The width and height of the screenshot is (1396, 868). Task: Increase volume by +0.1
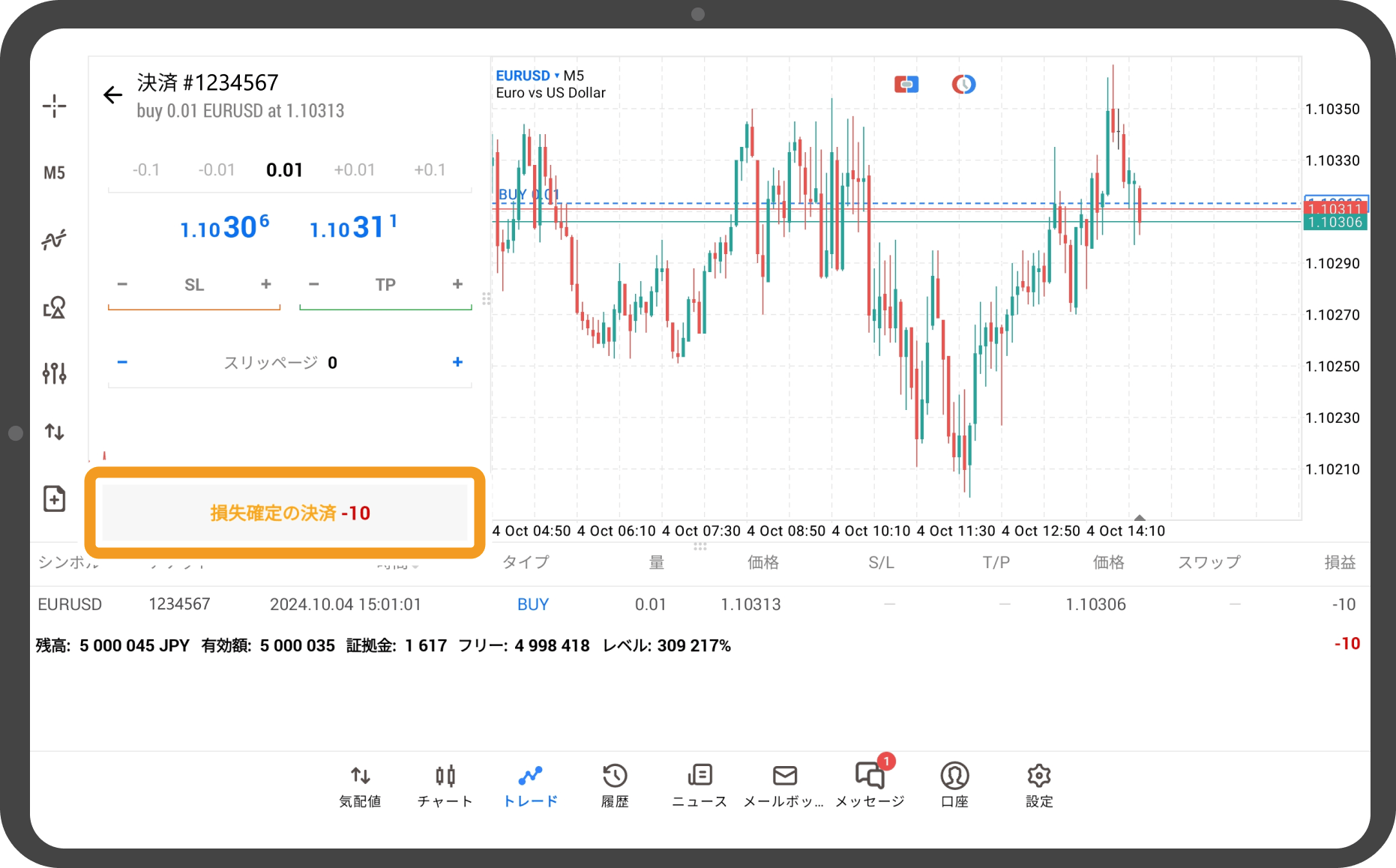[430, 170]
